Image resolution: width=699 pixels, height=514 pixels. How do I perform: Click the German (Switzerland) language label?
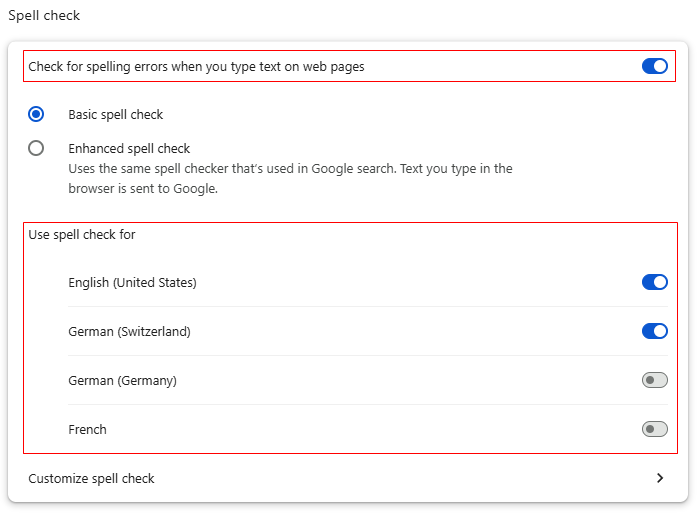click(x=129, y=331)
